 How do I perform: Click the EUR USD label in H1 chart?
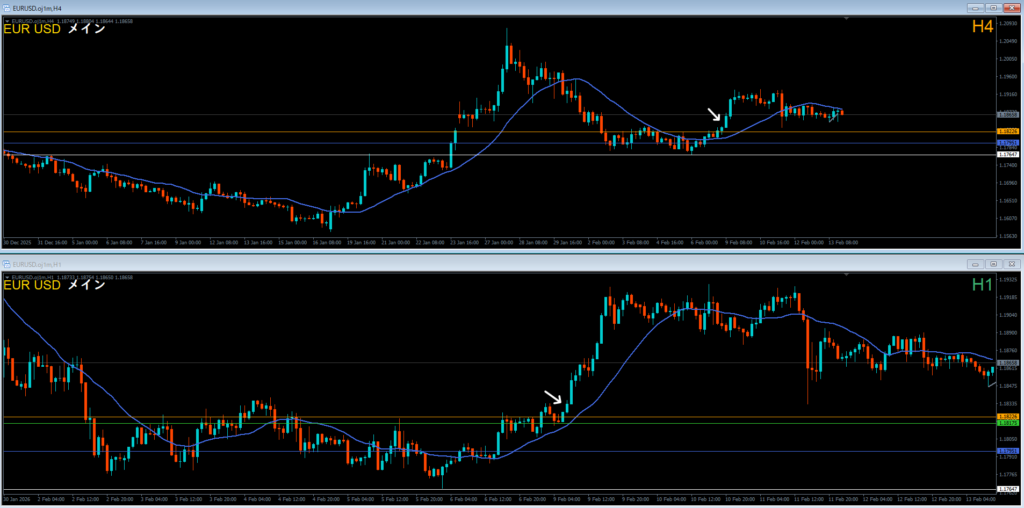(x=33, y=285)
